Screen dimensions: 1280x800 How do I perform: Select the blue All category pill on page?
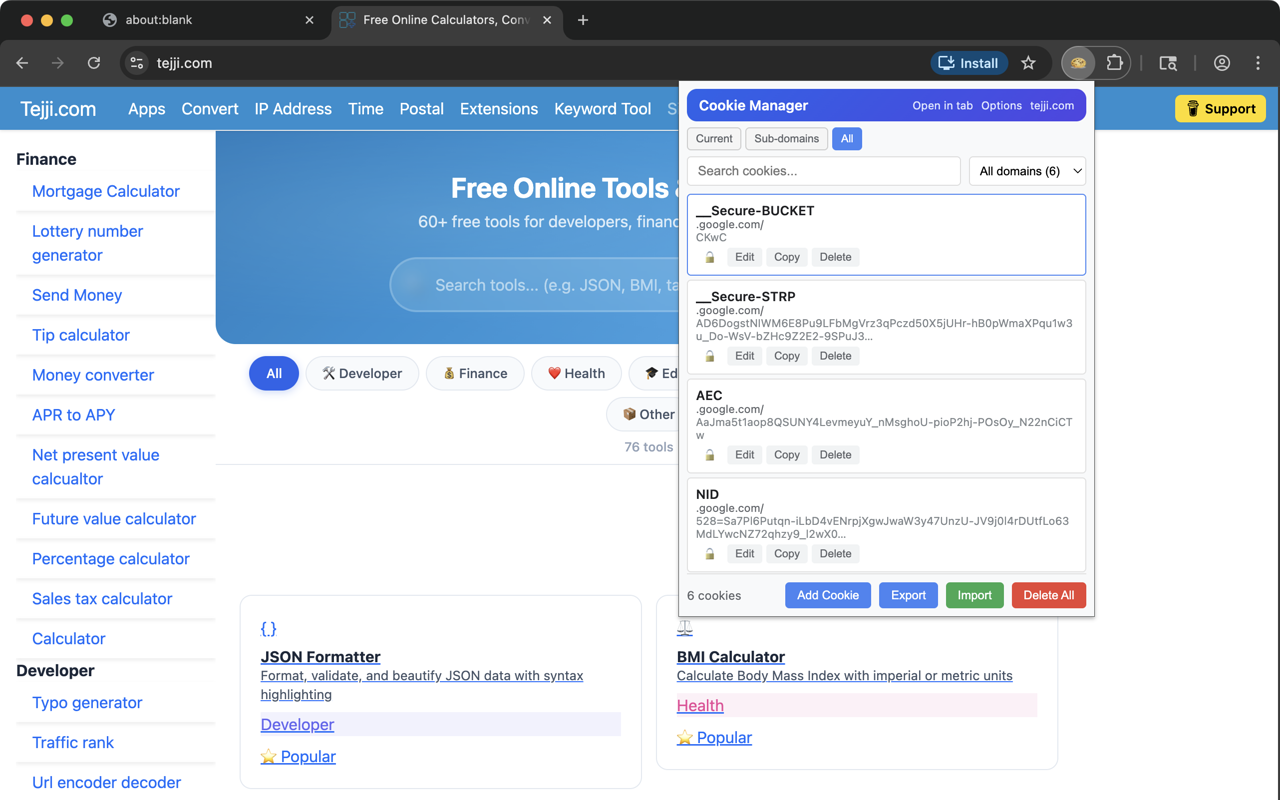[x=274, y=374]
